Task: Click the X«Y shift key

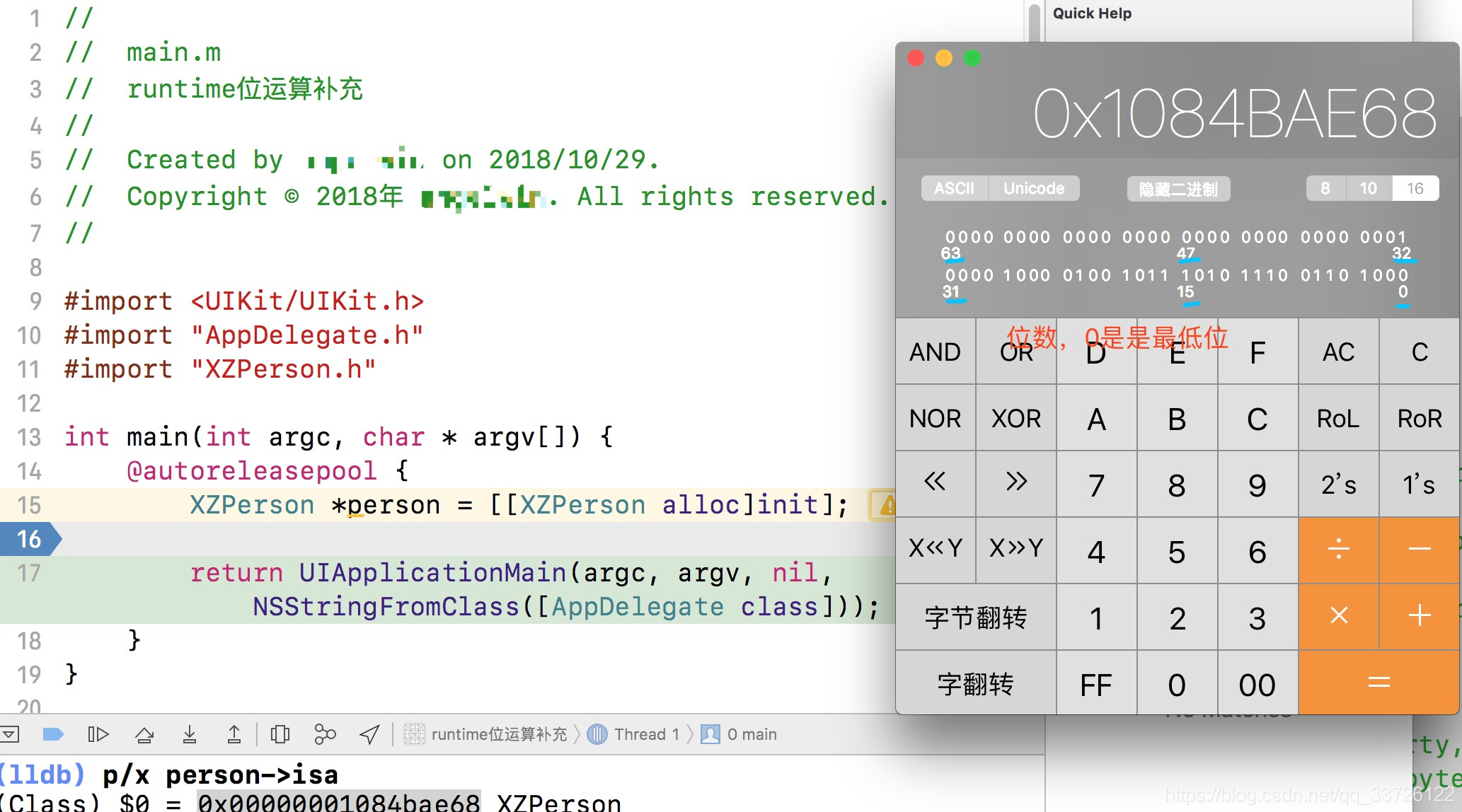Action: 936,550
